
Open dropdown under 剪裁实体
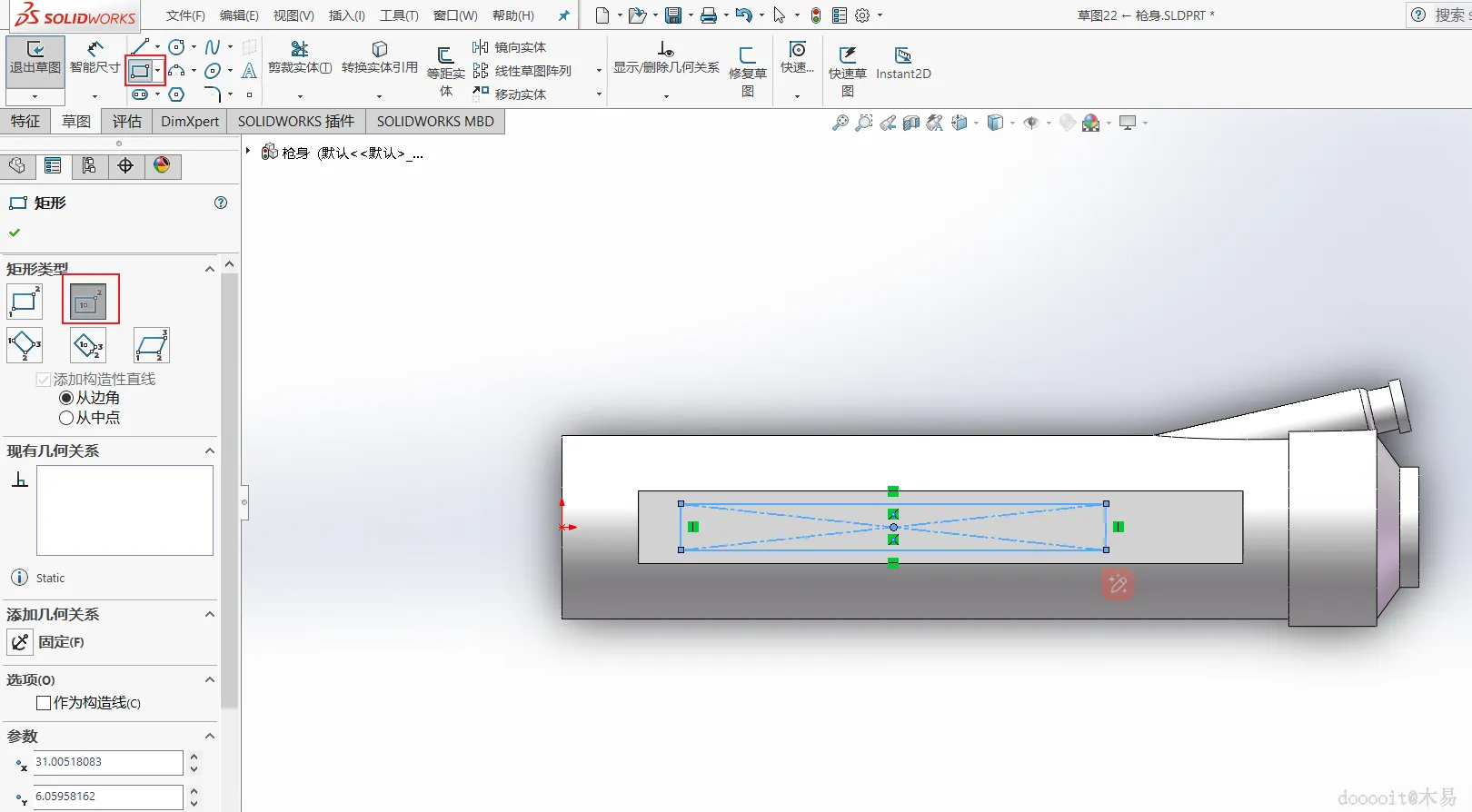[300, 95]
